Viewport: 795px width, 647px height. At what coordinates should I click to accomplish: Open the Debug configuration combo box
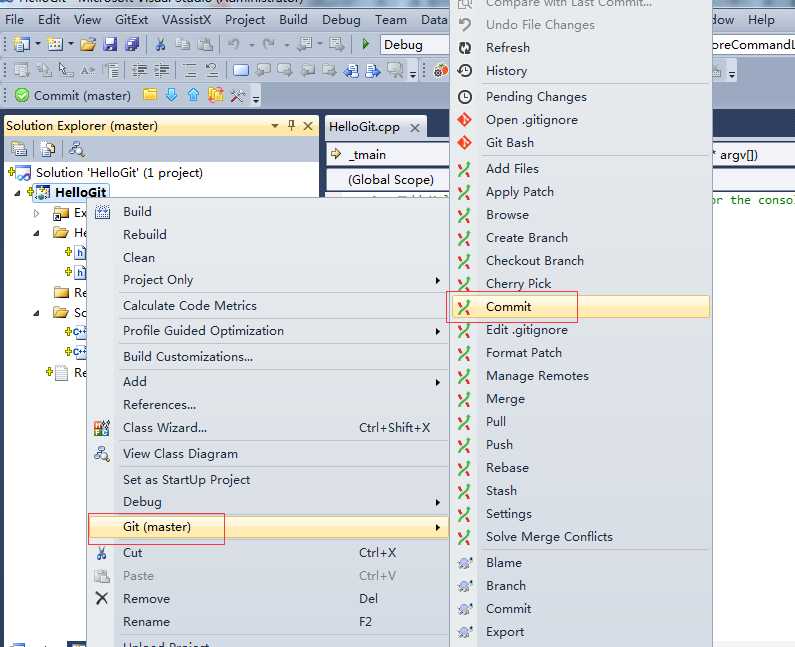coord(414,45)
